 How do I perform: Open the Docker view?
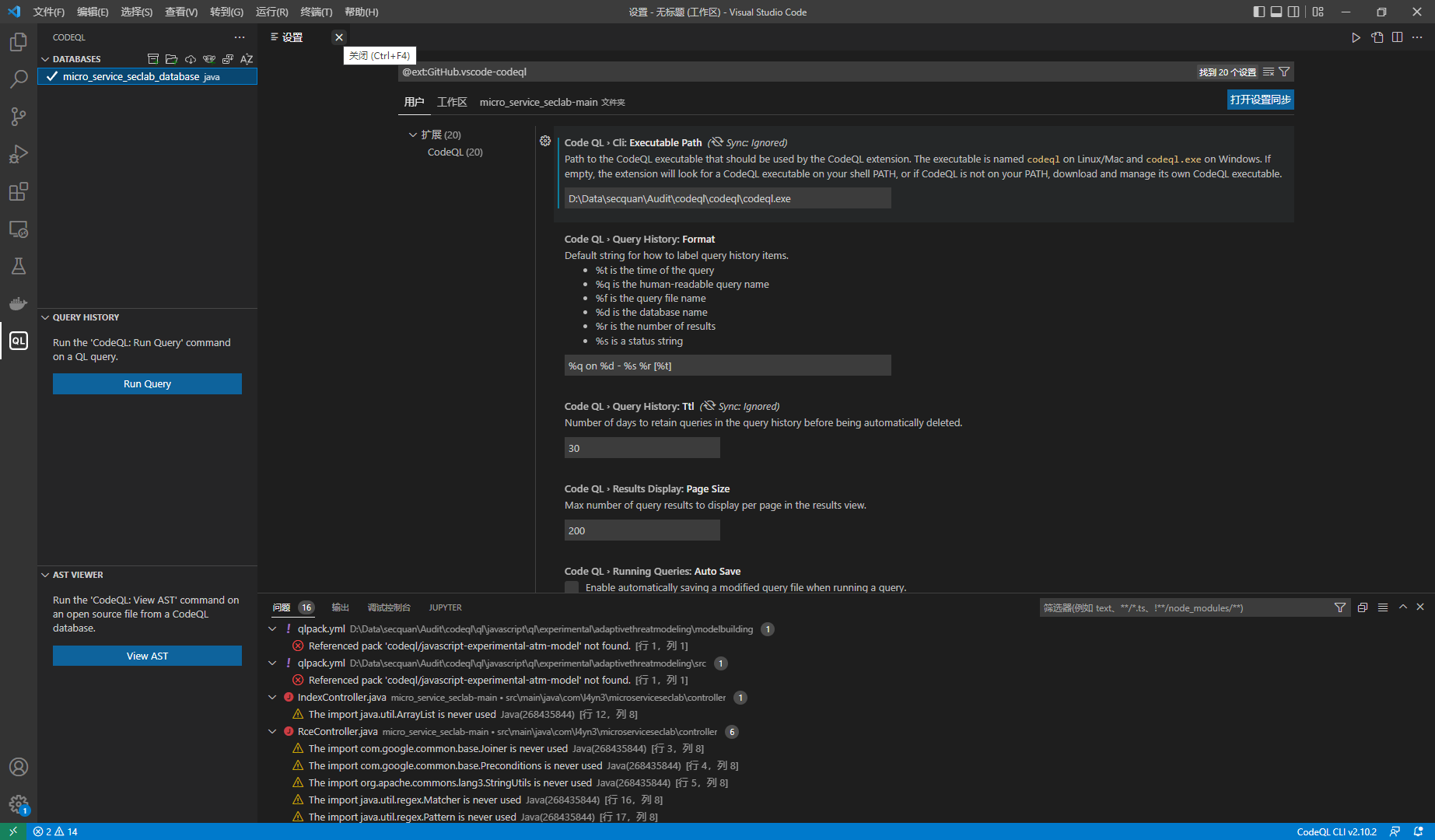pos(19,303)
